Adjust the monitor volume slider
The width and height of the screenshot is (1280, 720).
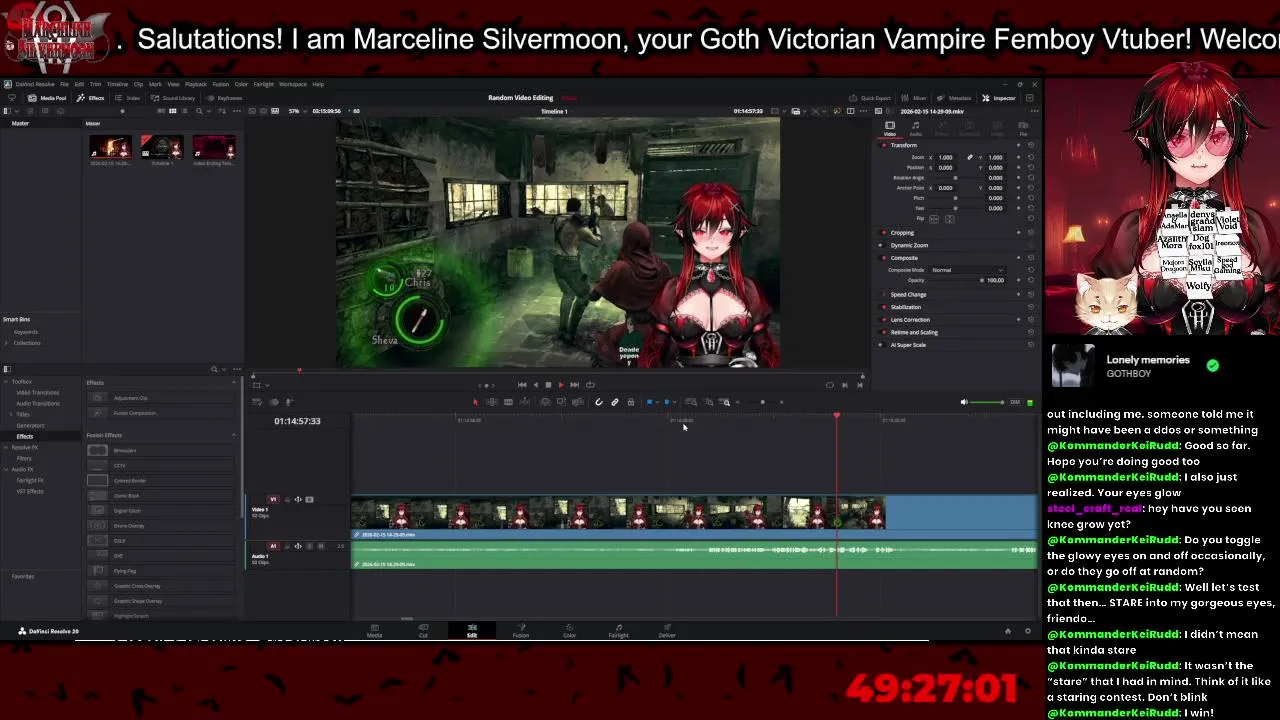pos(988,402)
